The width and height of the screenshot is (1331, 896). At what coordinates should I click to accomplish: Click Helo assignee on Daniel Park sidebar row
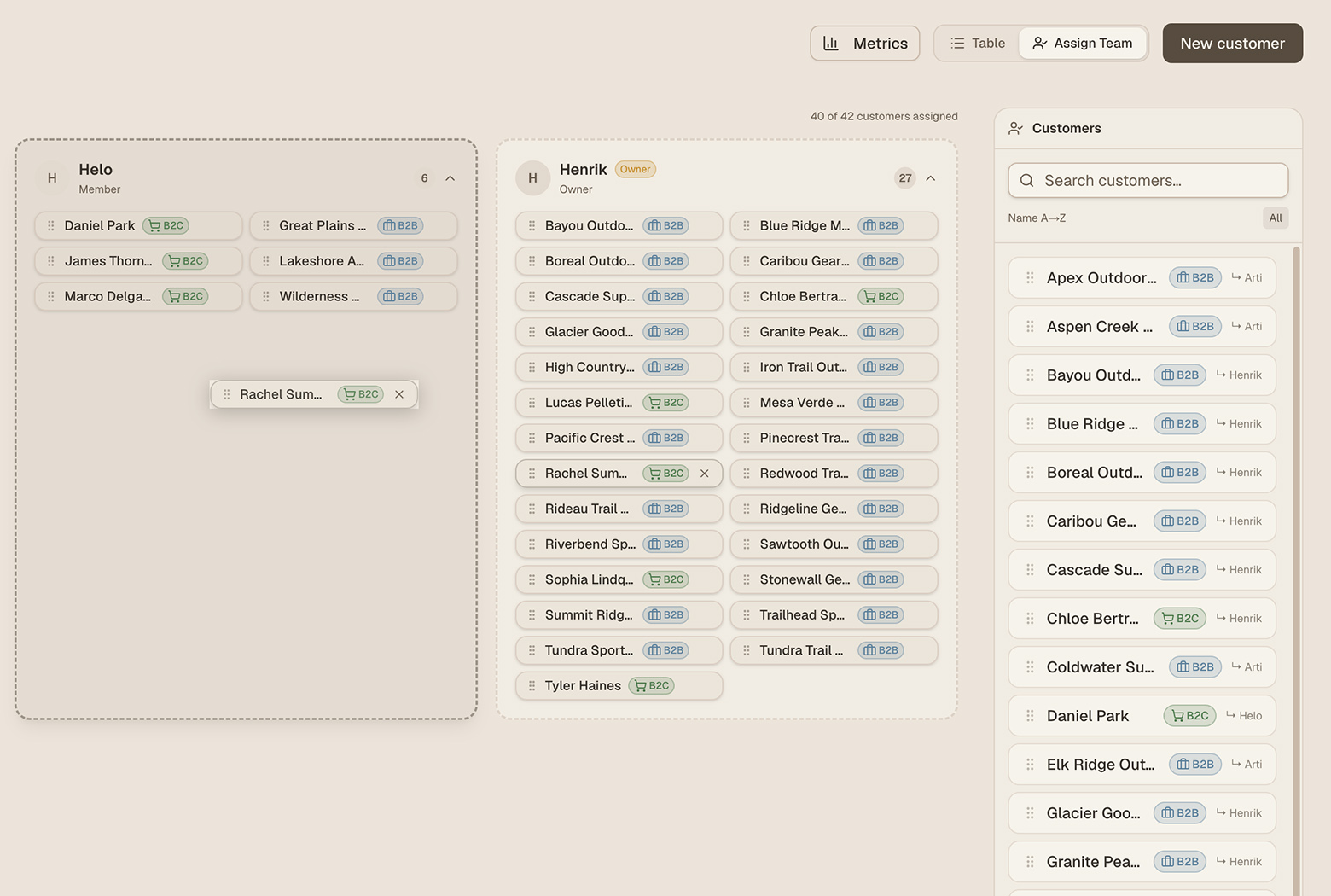[x=1244, y=716]
